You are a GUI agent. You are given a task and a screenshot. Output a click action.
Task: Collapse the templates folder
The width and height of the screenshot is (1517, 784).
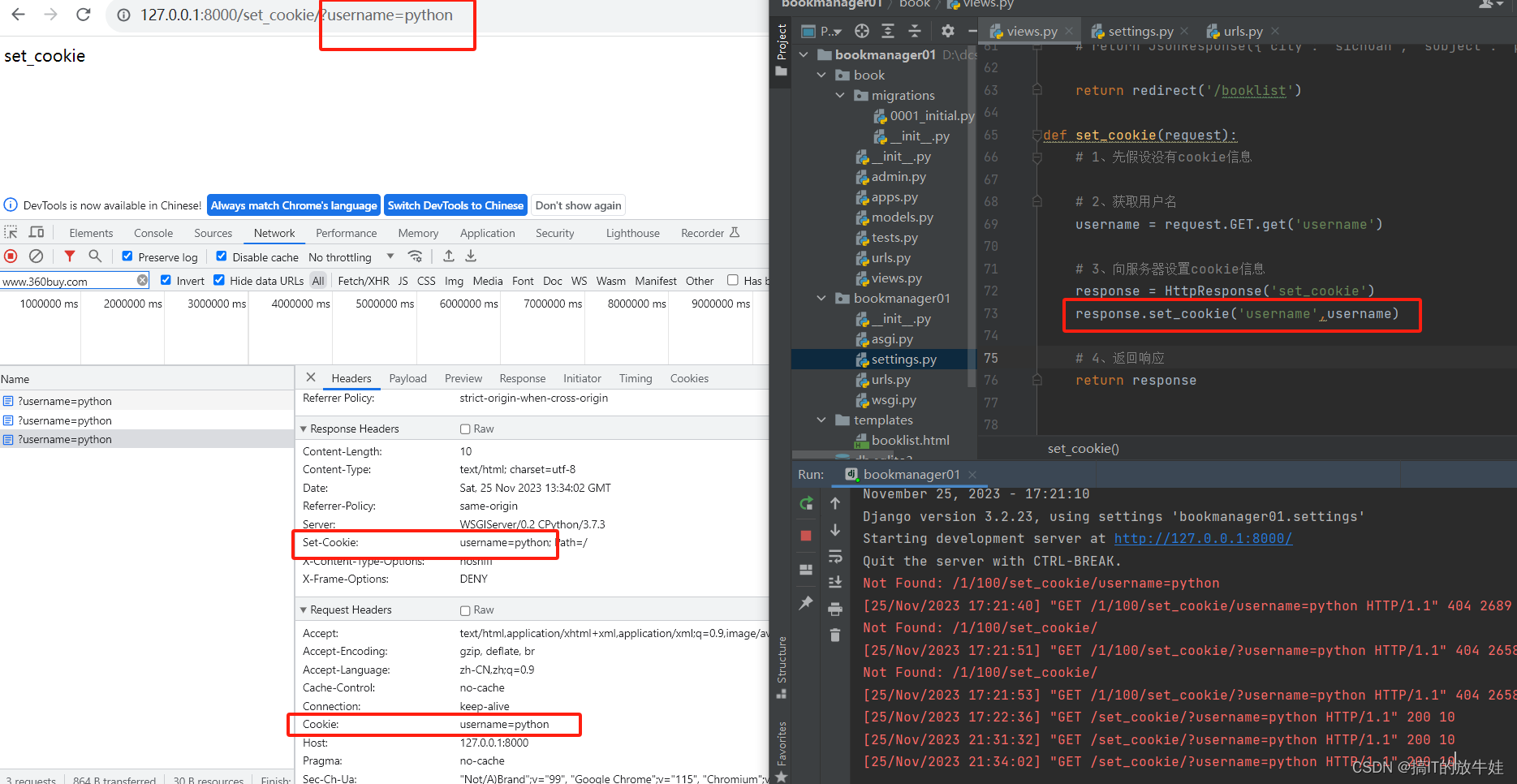(821, 420)
